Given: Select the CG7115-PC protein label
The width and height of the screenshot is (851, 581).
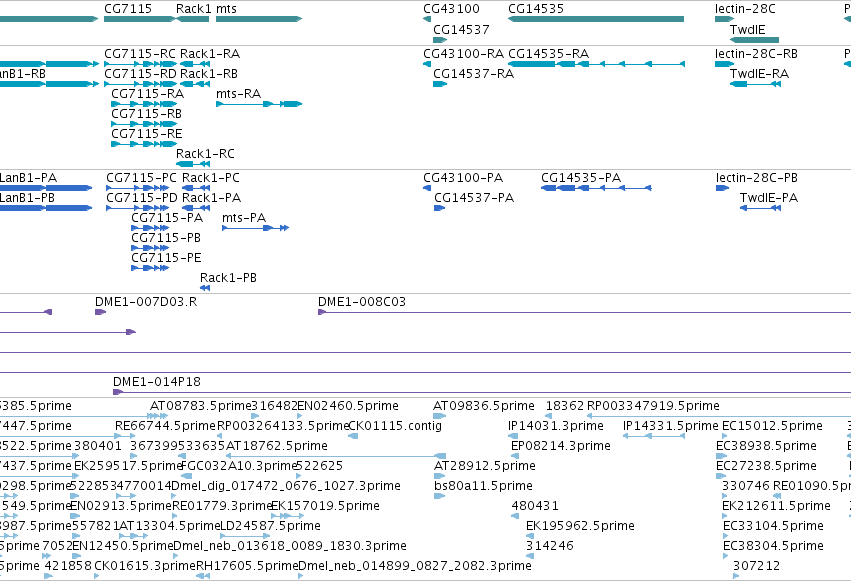Looking at the screenshot, I should [142, 177].
